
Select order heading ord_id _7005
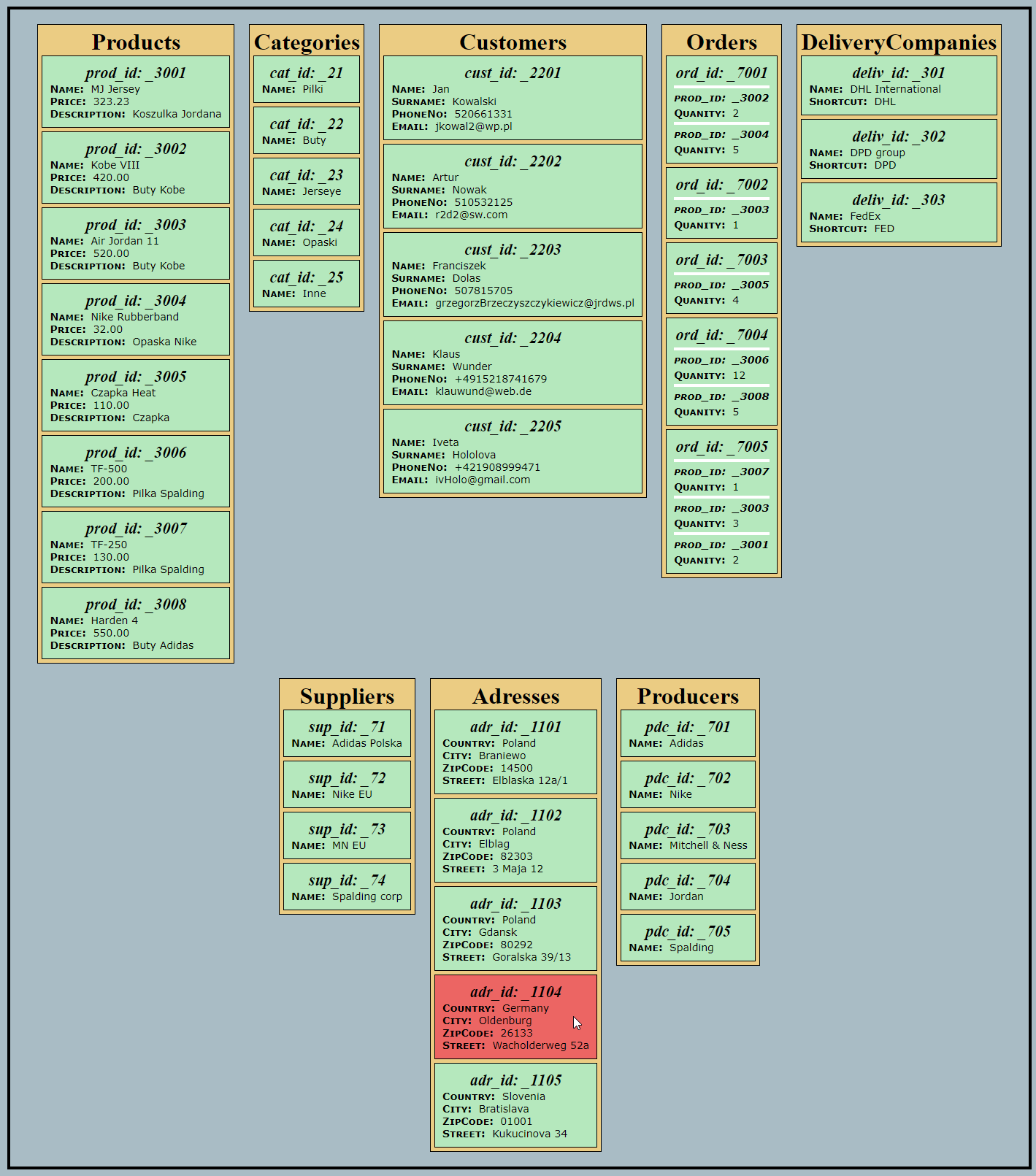[x=721, y=447]
